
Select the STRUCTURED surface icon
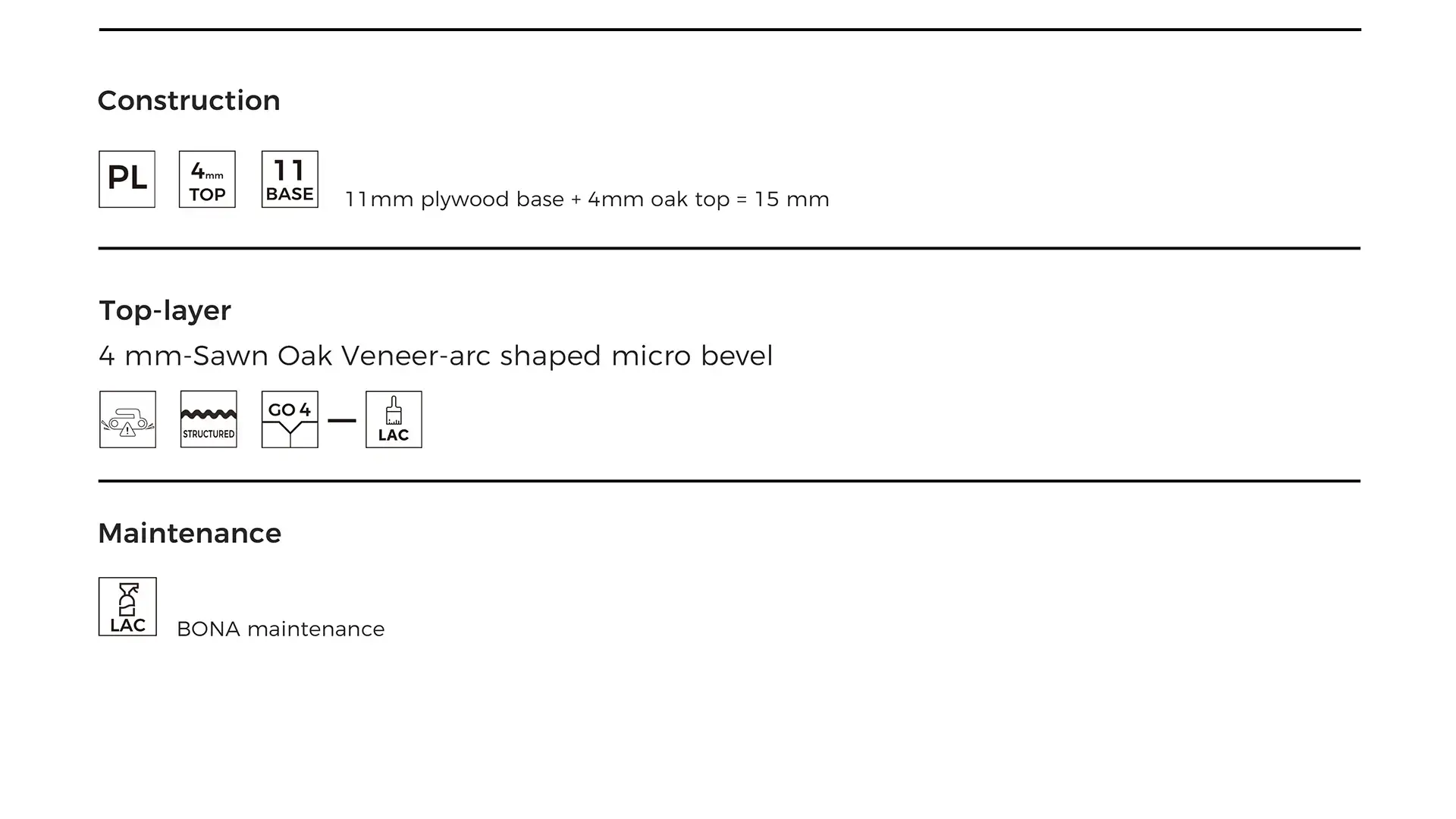(x=209, y=419)
